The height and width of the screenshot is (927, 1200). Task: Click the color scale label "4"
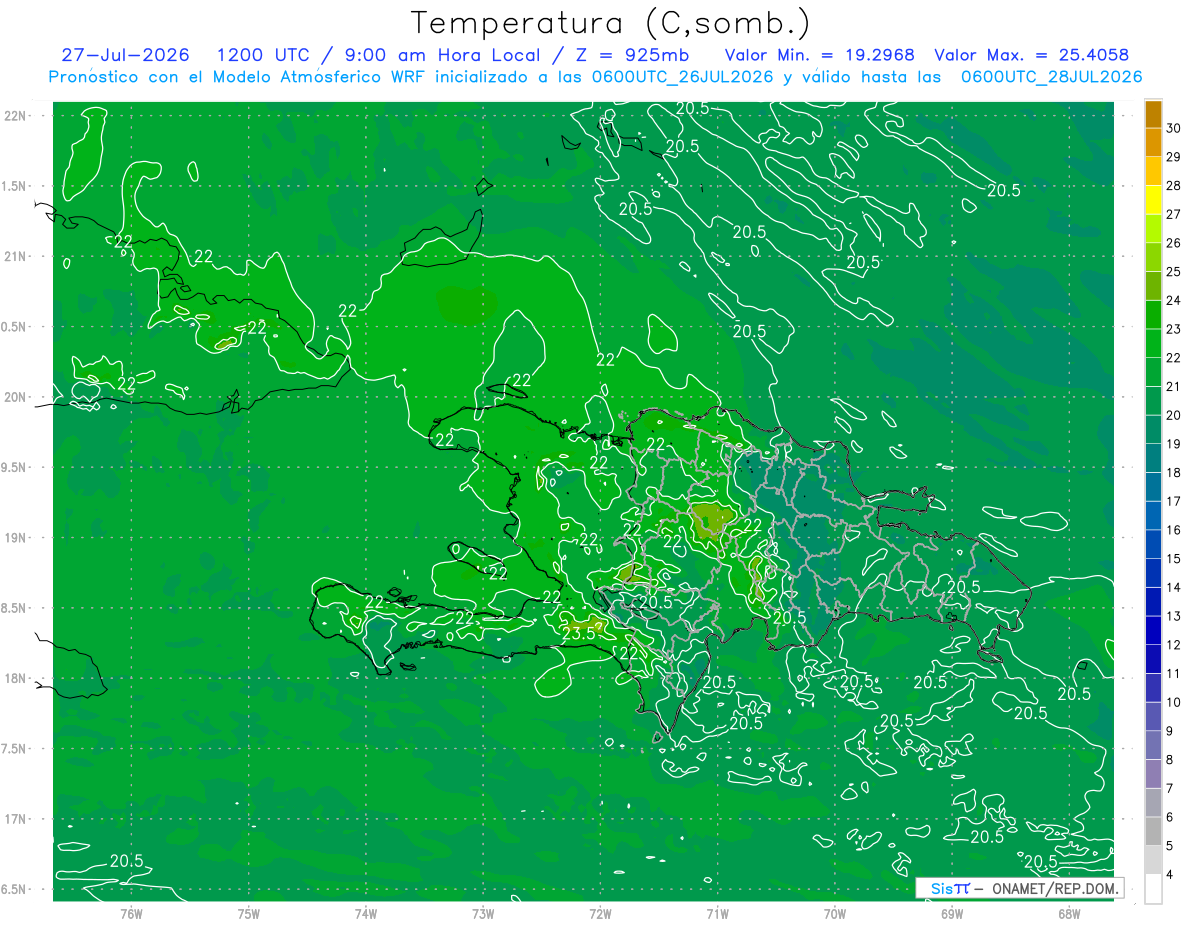pos(1170,875)
